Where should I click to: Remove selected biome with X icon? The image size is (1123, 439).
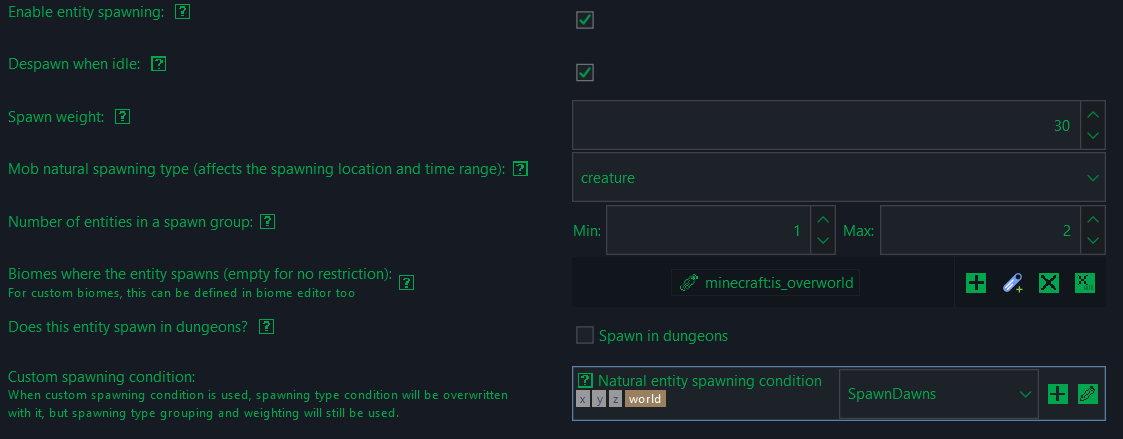coord(1049,283)
